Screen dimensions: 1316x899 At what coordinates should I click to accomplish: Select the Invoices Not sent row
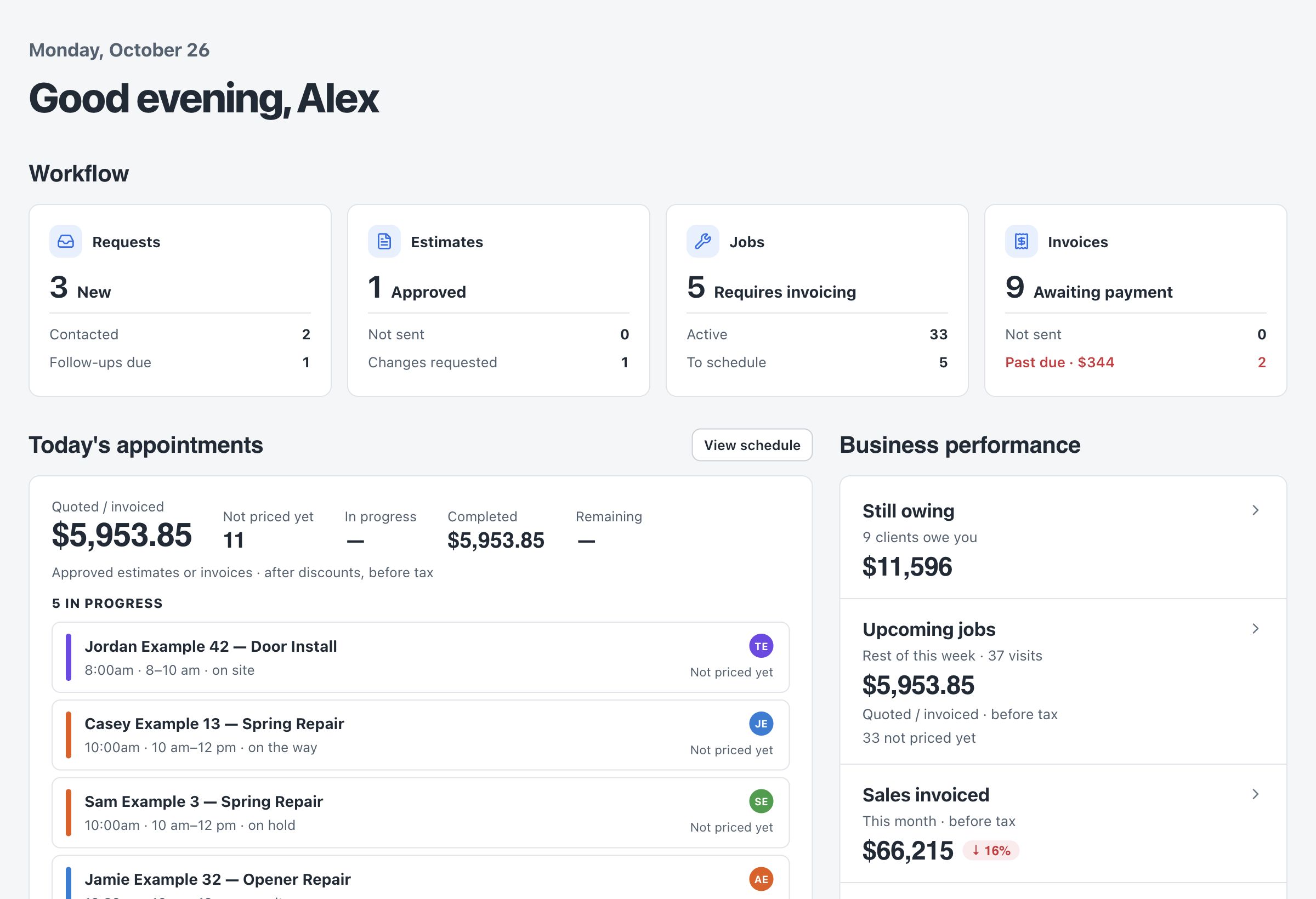click(1136, 334)
